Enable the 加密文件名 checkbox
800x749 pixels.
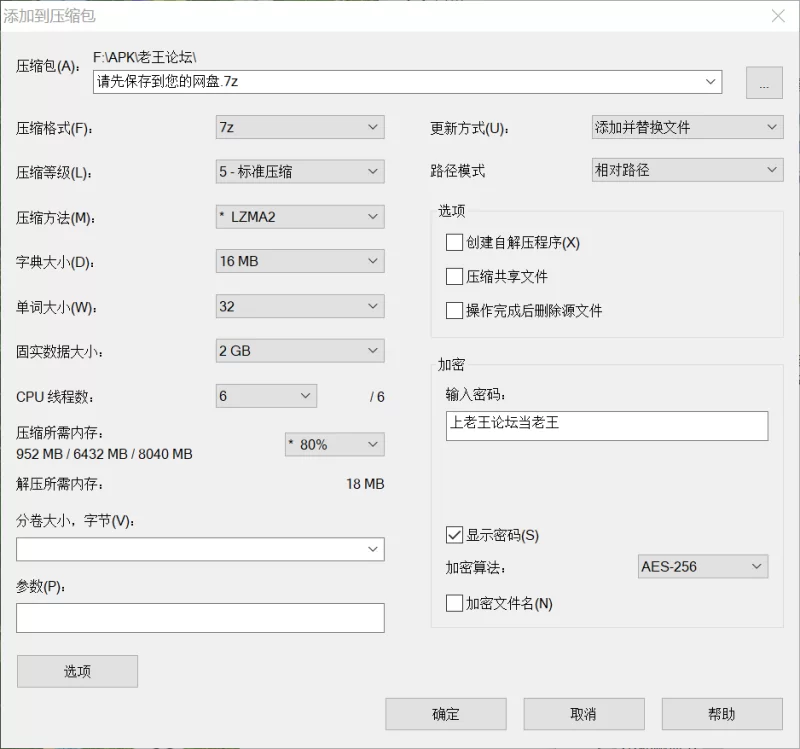tap(455, 603)
